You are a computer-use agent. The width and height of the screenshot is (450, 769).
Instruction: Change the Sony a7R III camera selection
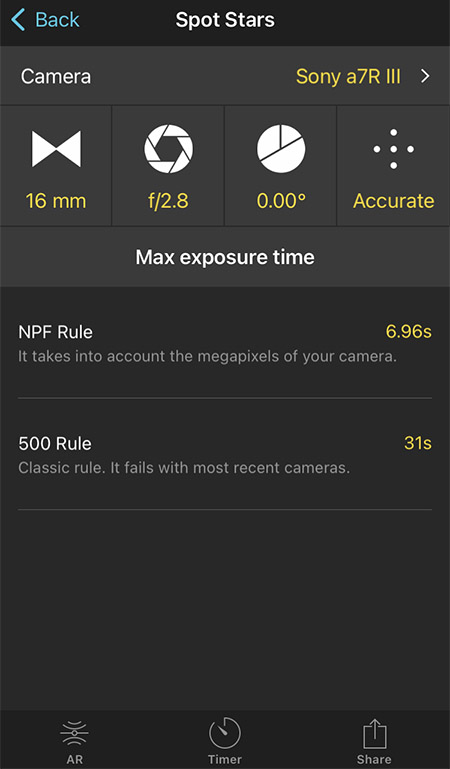click(348, 77)
